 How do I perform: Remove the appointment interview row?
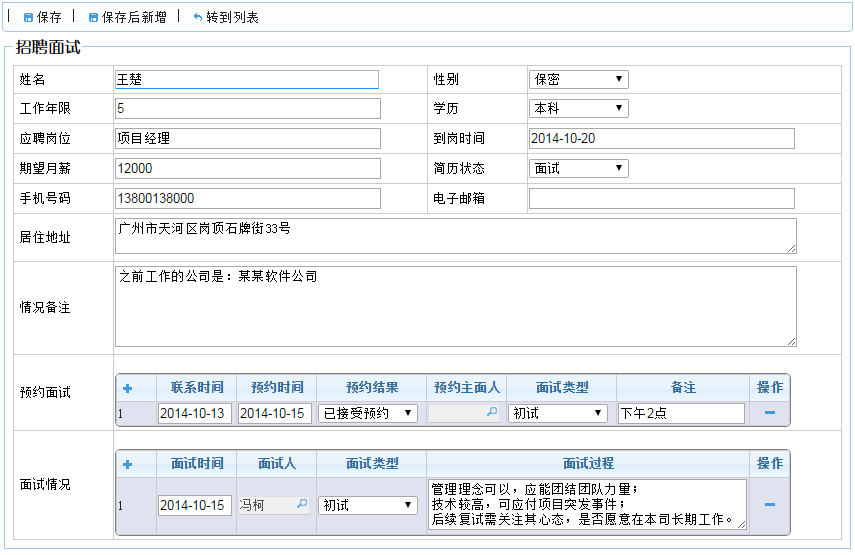pos(770,413)
